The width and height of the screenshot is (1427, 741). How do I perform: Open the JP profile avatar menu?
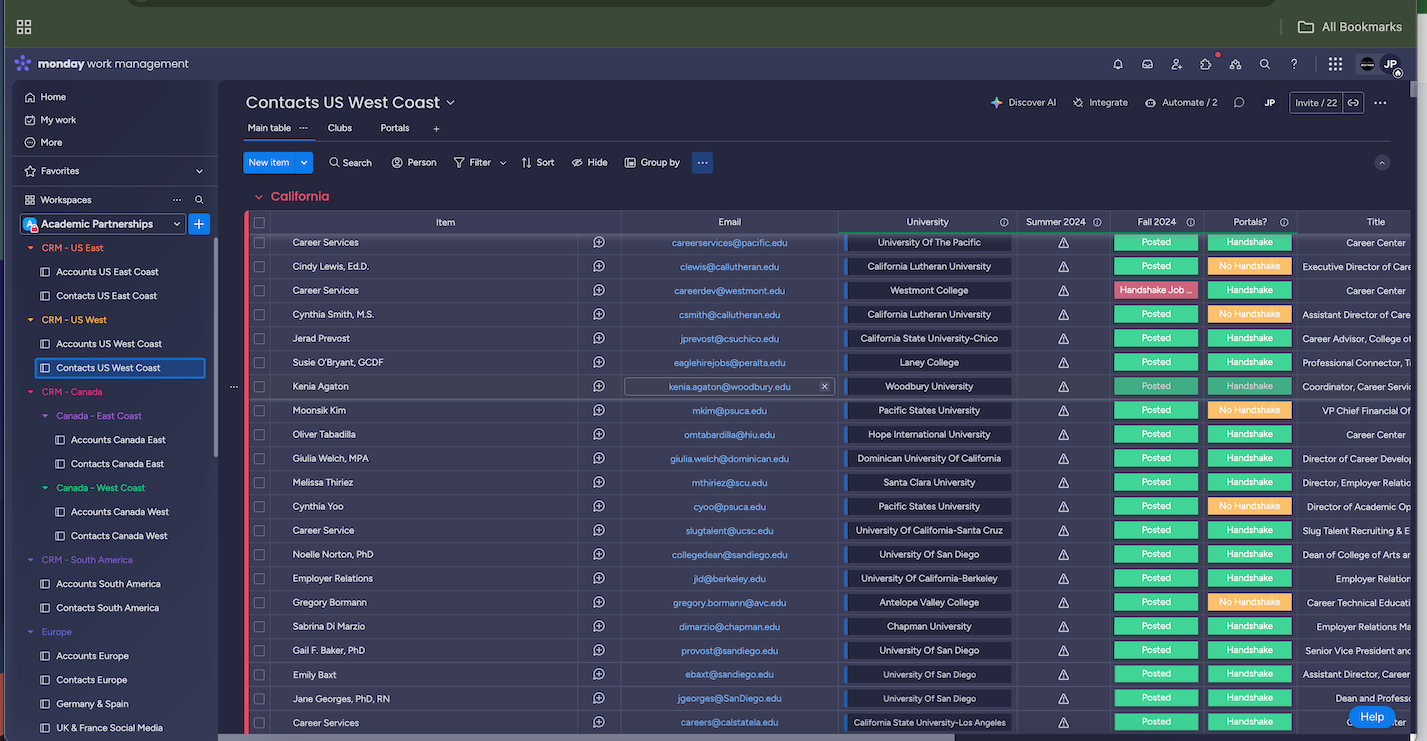[x=1390, y=64]
